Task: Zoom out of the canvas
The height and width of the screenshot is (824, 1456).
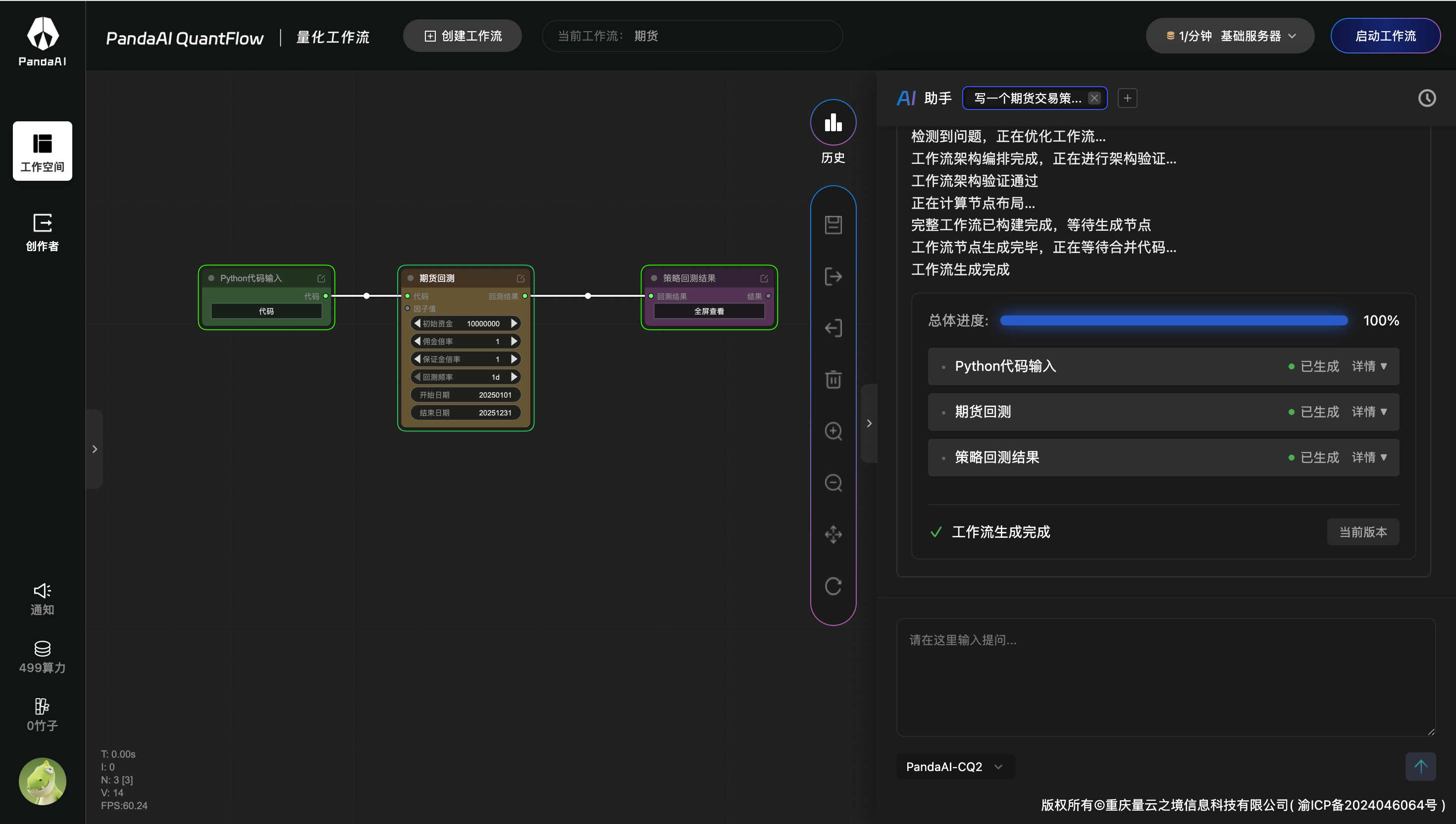Action: [x=833, y=483]
